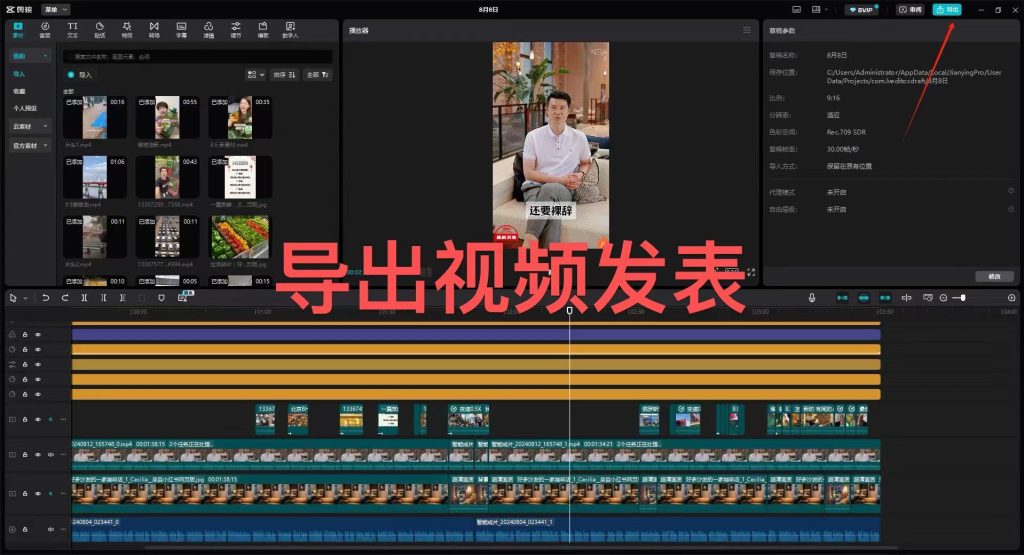Open the 全部 filter dropdown
The image size is (1024, 555).
[318, 75]
